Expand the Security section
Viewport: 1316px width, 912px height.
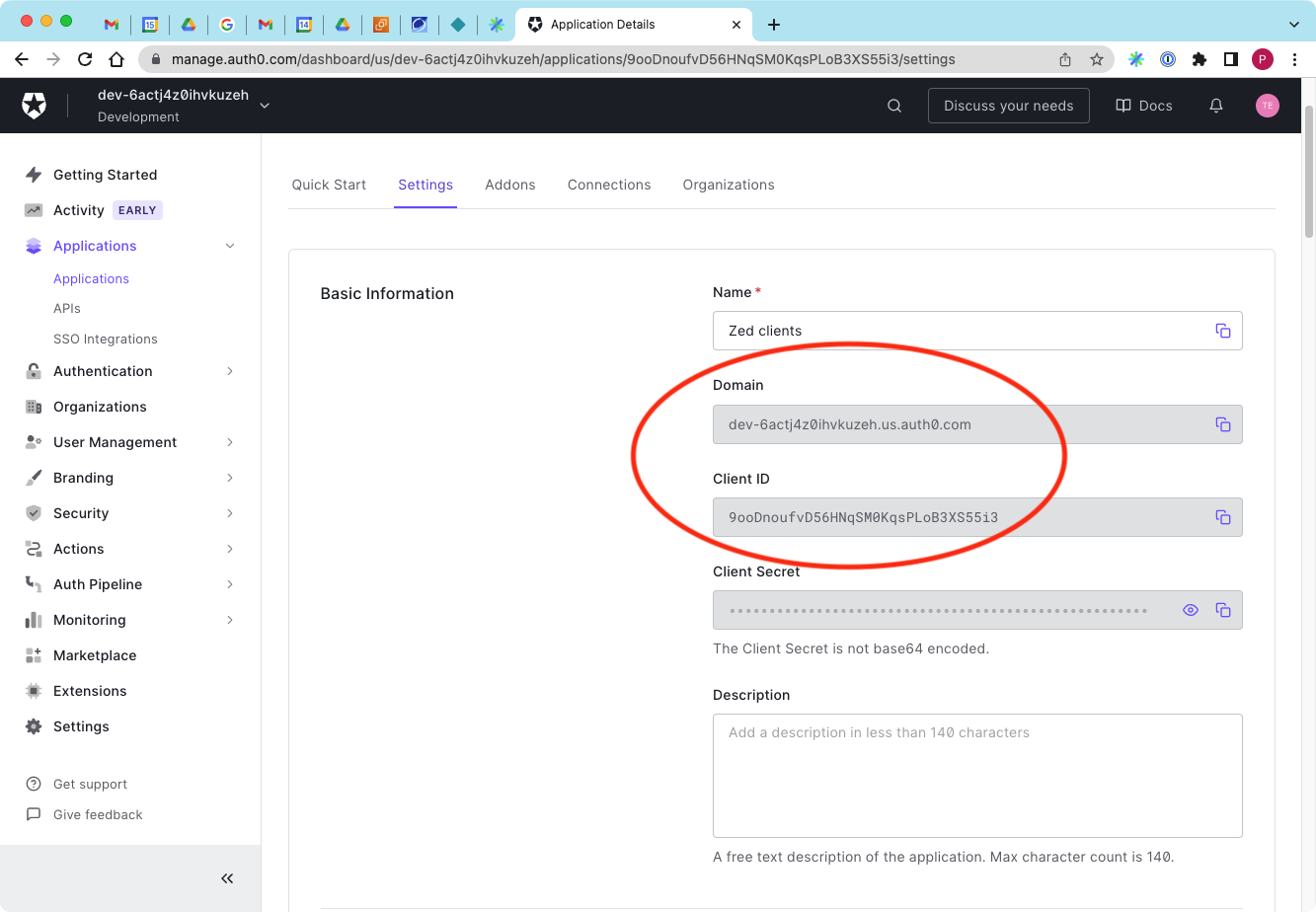230,513
